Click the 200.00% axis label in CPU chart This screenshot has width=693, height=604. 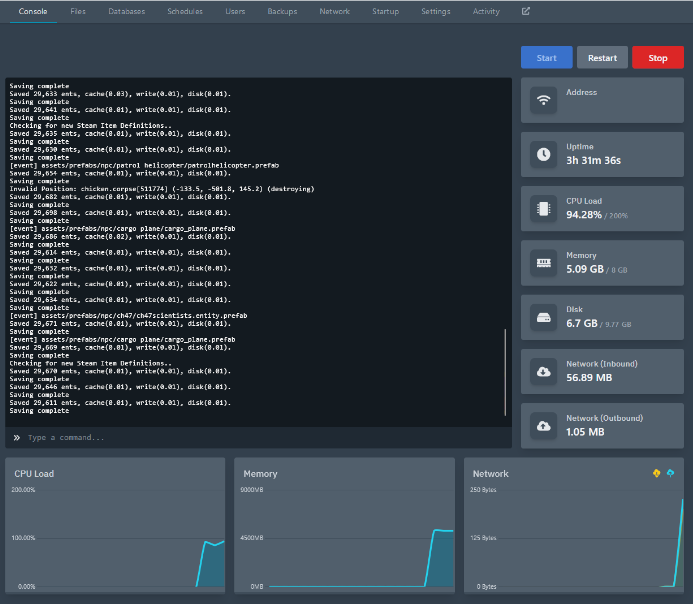(x=23, y=490)
